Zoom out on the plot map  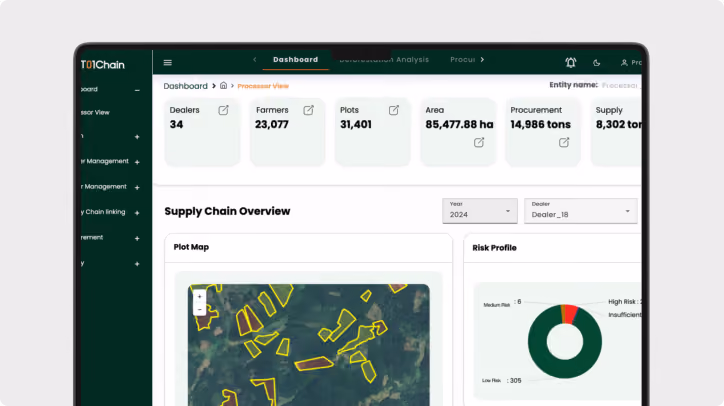pyautogui.click(x=199, y=309)
